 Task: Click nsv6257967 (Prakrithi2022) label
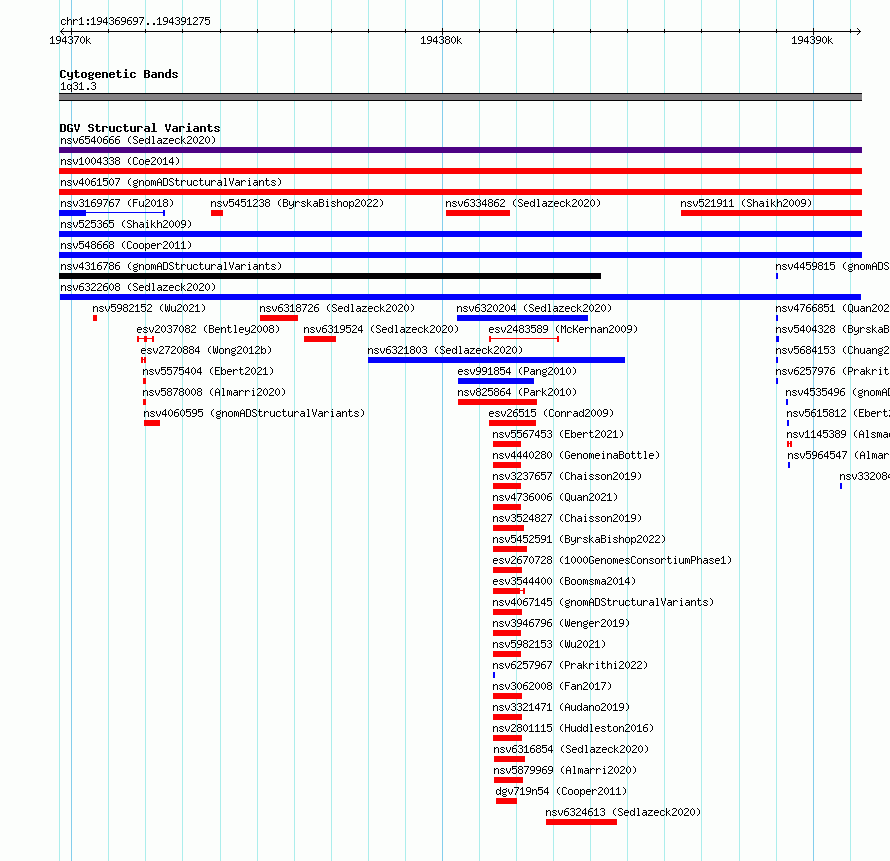coord(570,665)
